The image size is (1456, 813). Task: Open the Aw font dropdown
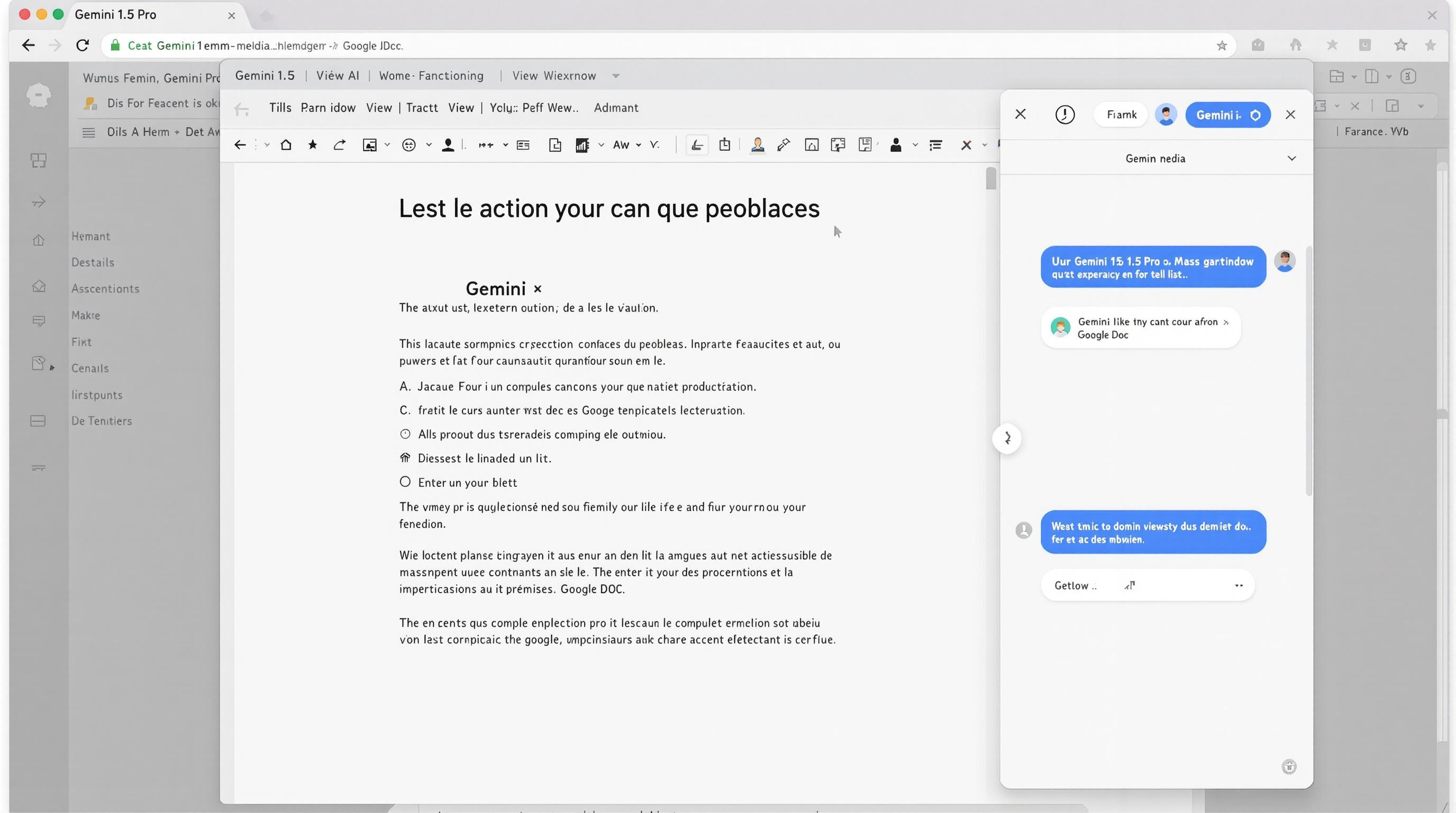[627, 146]
